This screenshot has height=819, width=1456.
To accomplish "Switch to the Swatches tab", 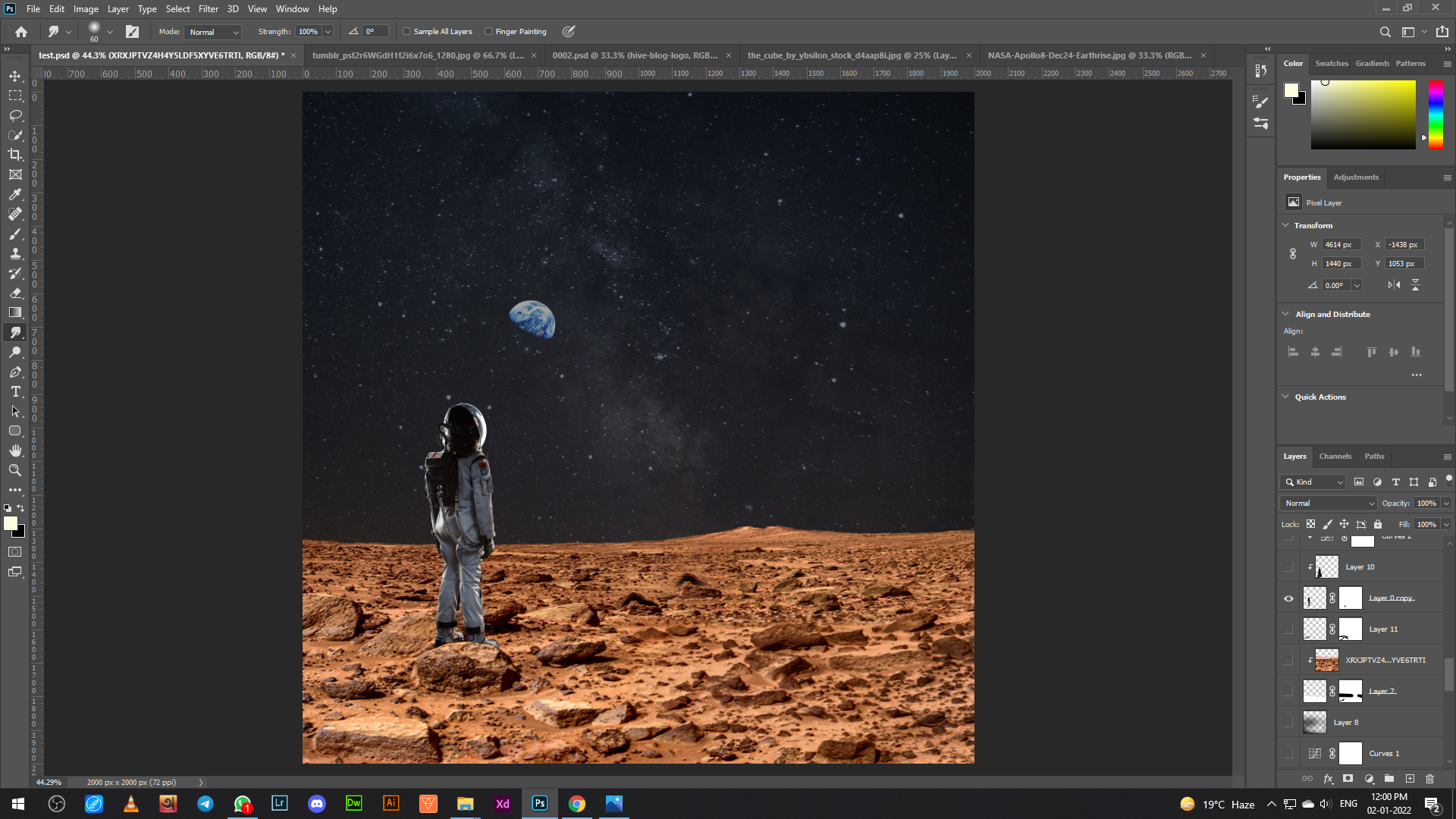I will (x=1332, y=64).
